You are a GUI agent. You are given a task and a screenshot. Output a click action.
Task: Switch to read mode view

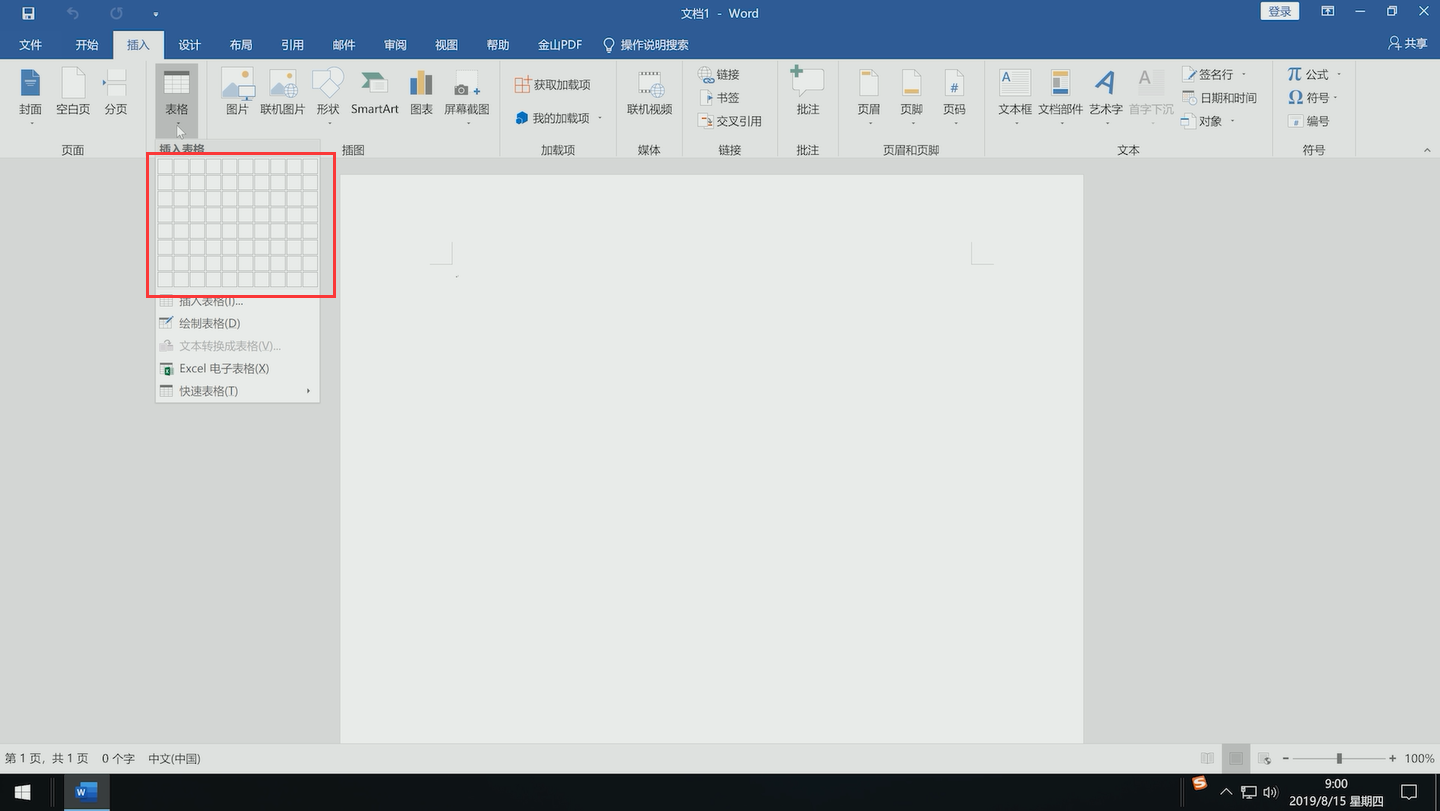pyautogui.click(x=1208, y=759)
